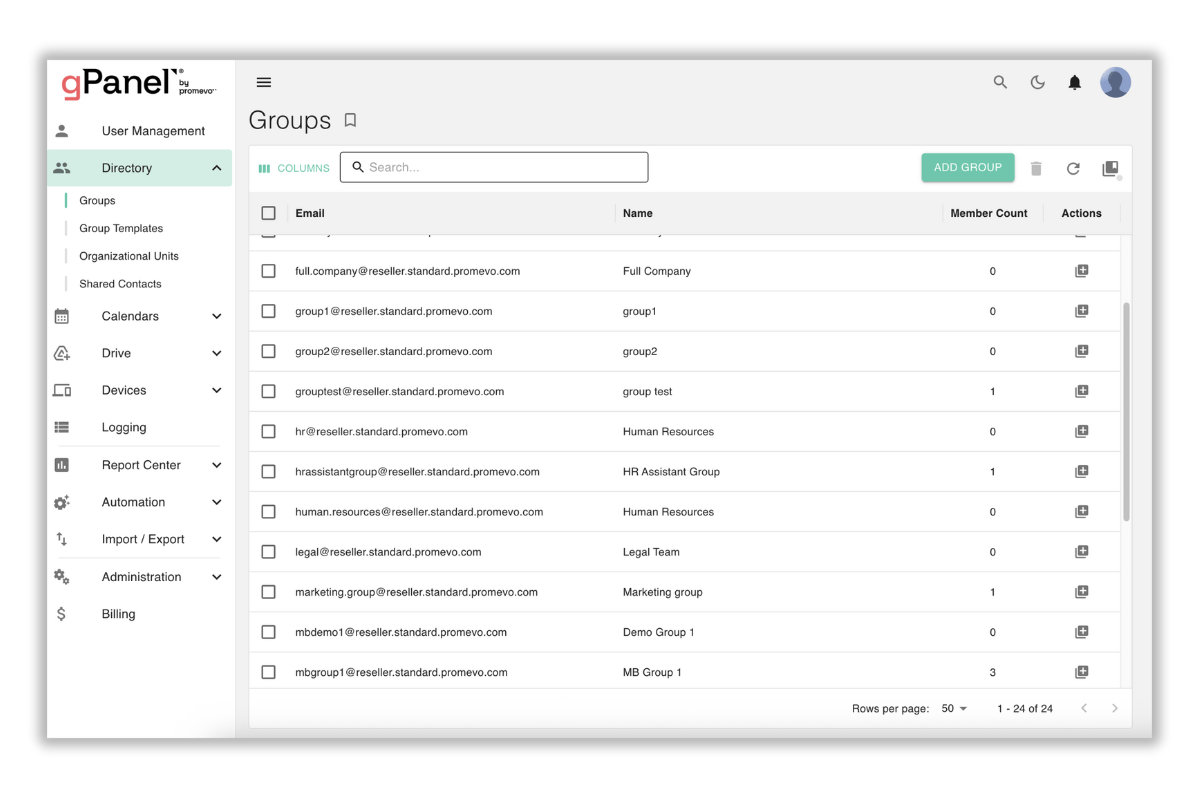This screenshot has height=798, width=1199.
Task: Sort by Member Count column header
Action: coord(988,213)
